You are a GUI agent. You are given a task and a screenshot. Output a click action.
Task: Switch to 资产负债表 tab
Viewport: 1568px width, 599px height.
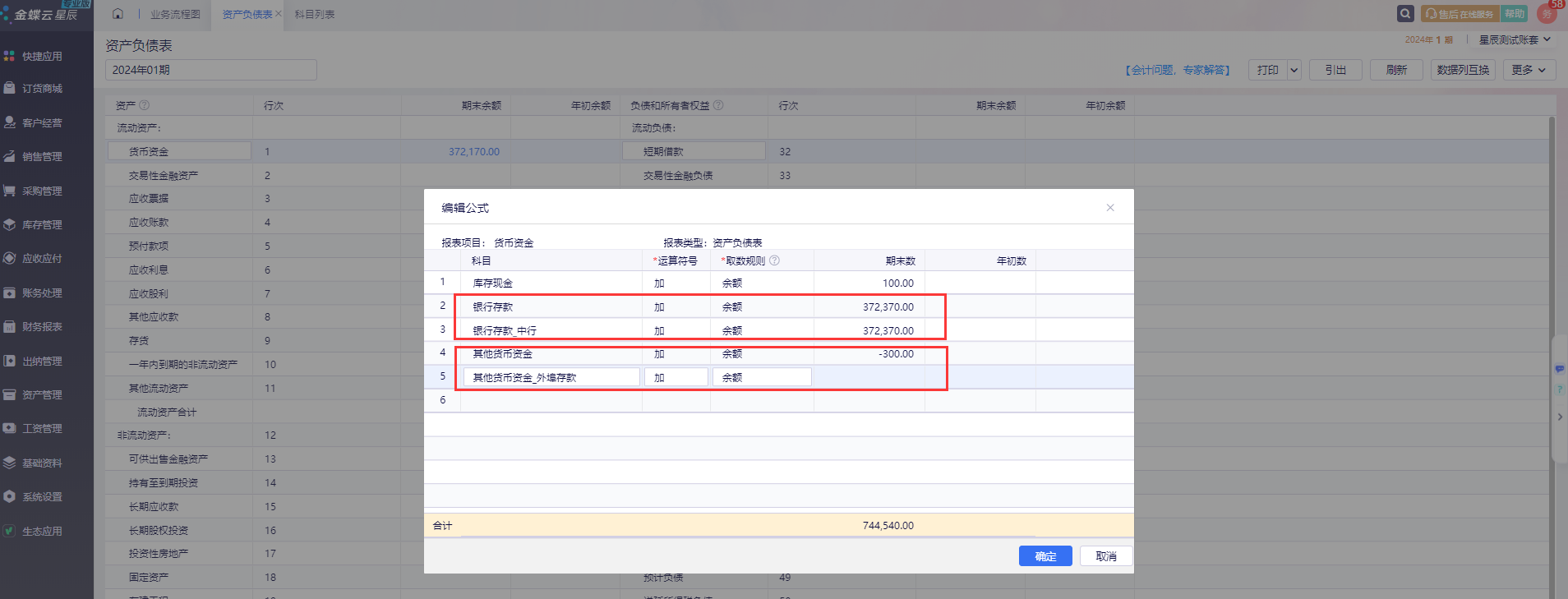(x=247, y=14)
